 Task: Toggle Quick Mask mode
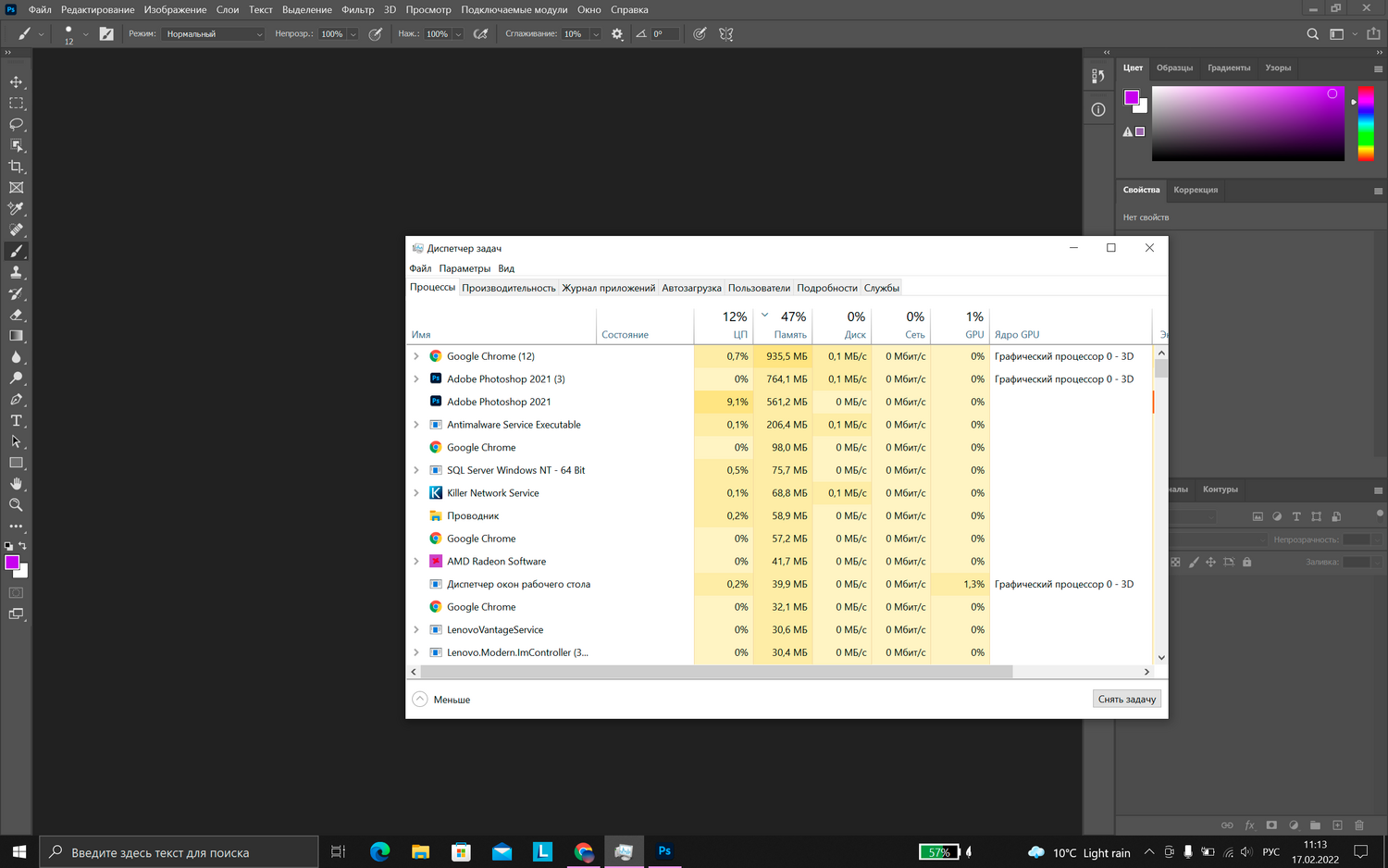(16, 593)
